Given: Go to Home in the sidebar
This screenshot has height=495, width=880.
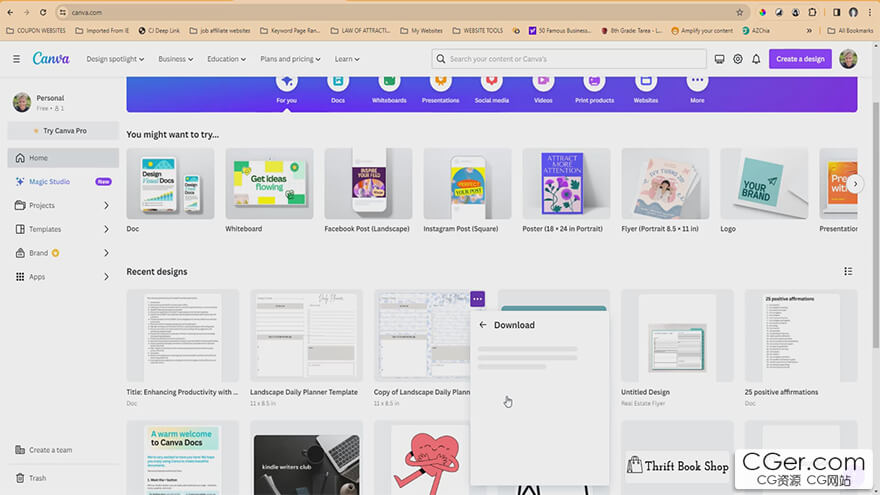Looking at the screenshot, I should pyautogui.click(x=63, y=158).
